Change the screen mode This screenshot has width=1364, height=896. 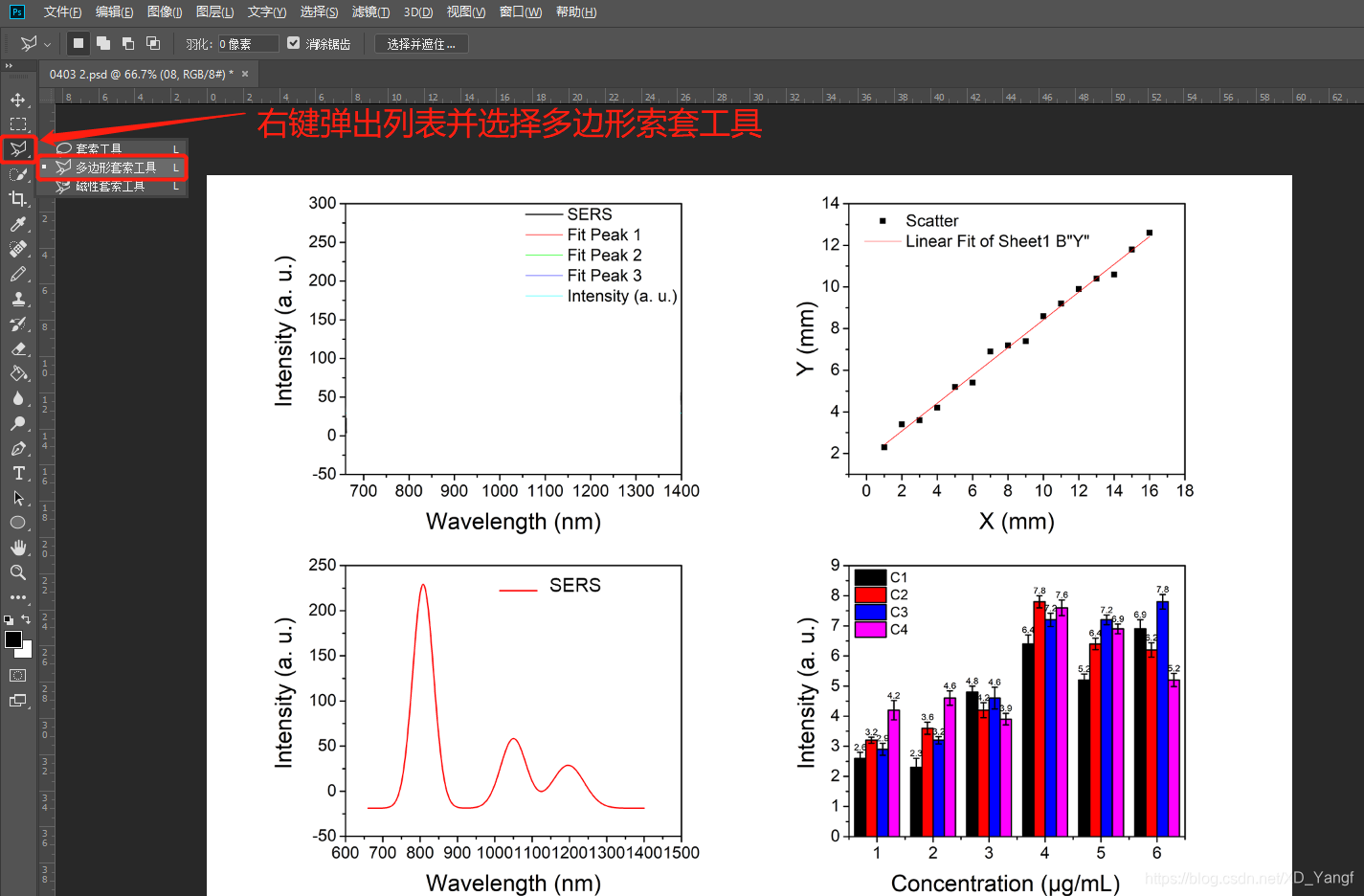coord(17,701)
